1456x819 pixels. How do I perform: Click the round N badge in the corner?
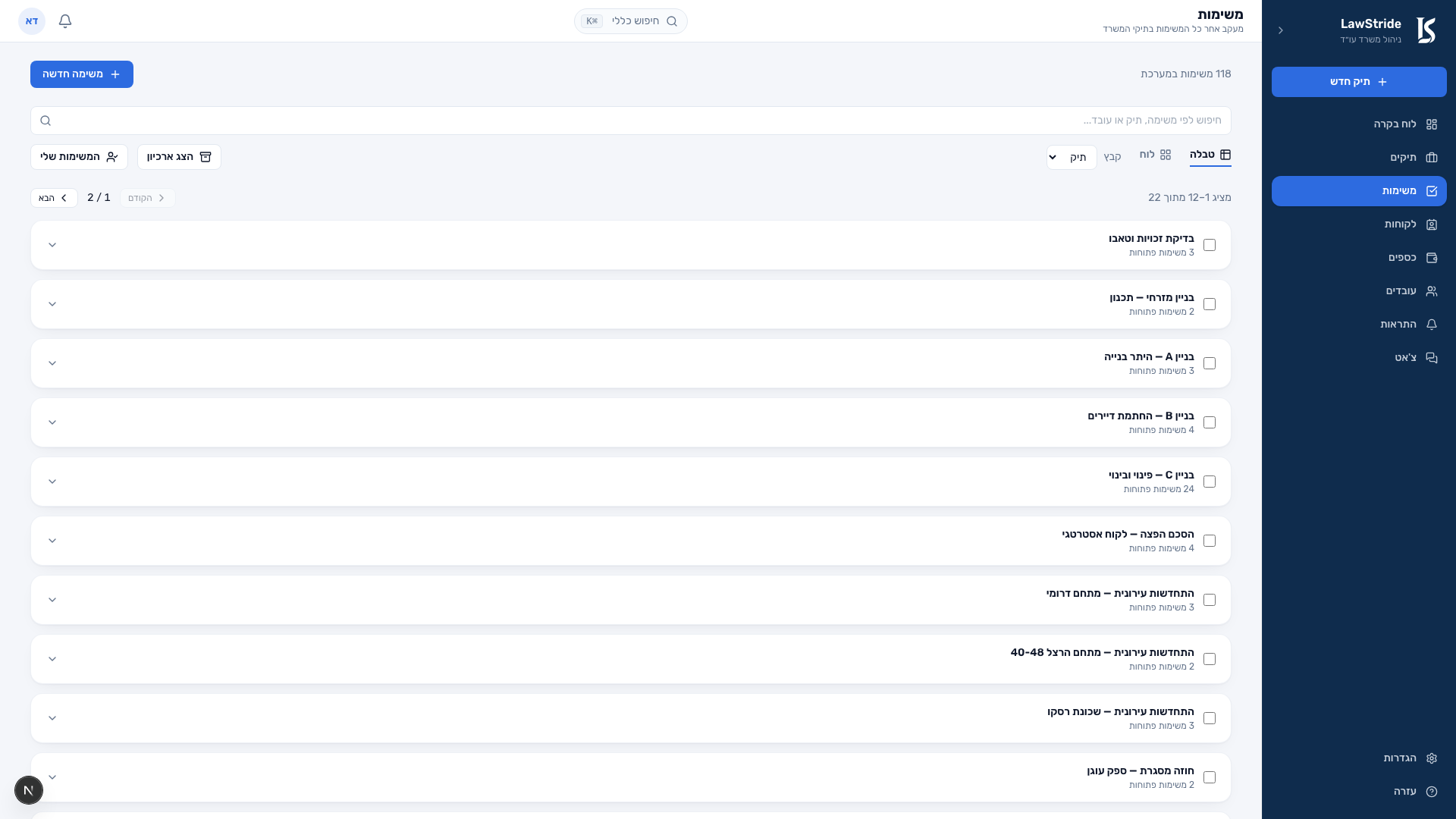[29, 790]
